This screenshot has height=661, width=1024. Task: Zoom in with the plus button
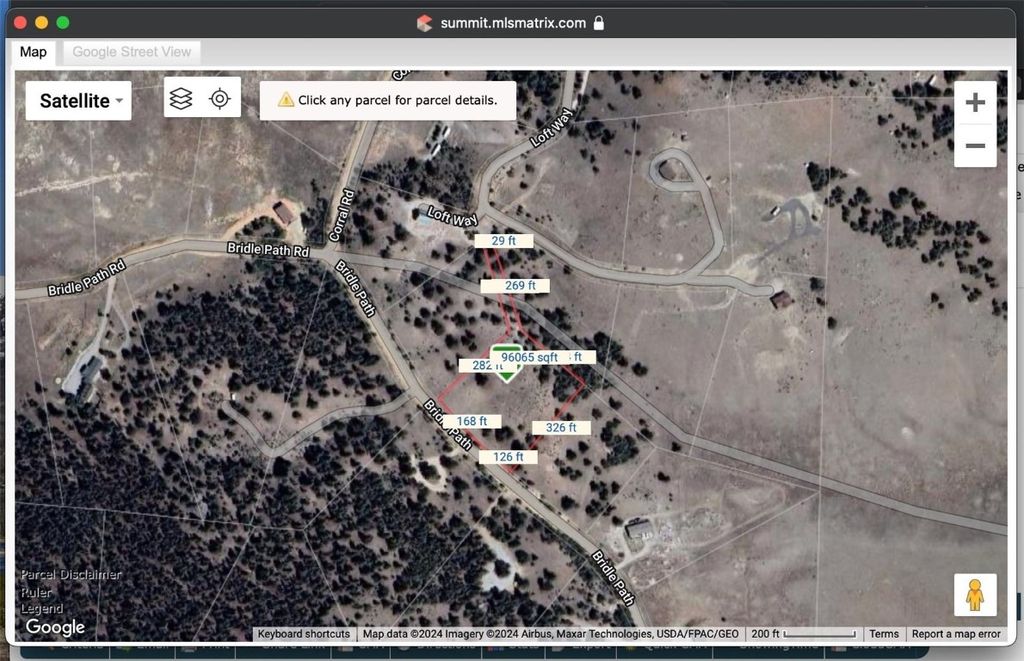point(975,102)
